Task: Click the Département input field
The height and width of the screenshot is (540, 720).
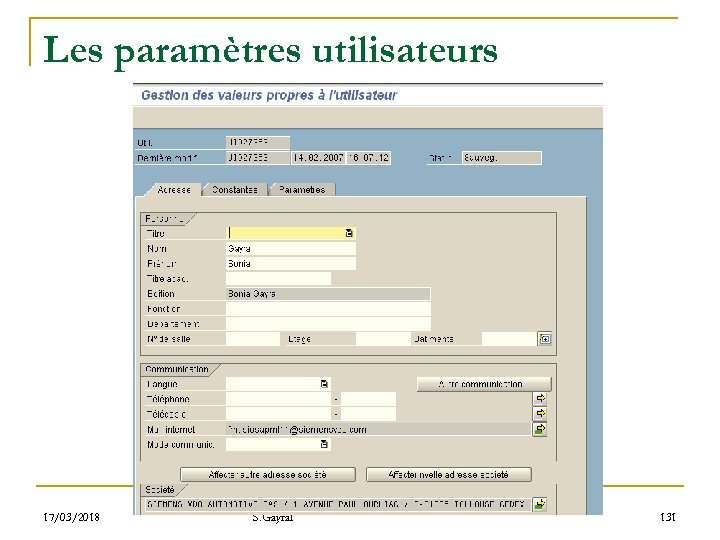Action: 328,324
